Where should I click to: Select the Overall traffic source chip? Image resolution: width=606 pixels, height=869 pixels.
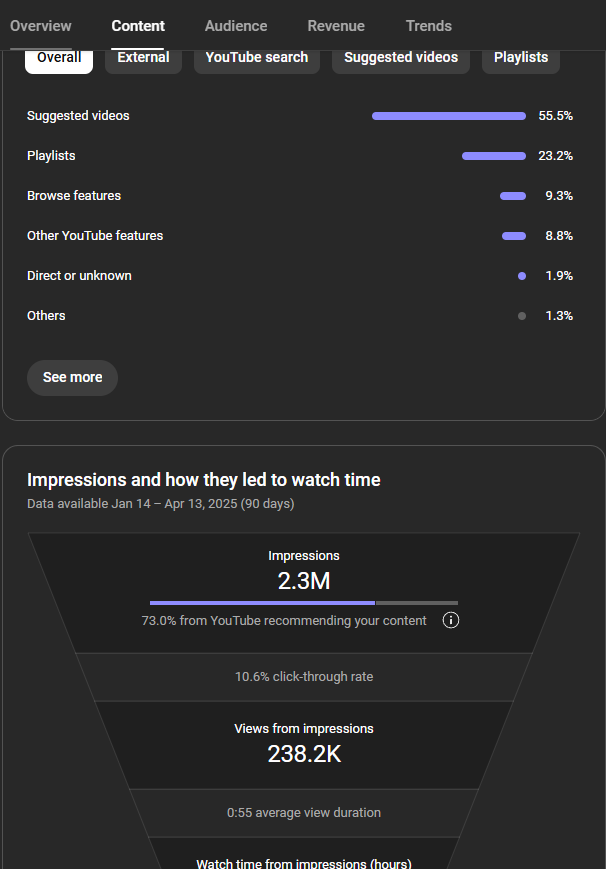pos(59,59)
